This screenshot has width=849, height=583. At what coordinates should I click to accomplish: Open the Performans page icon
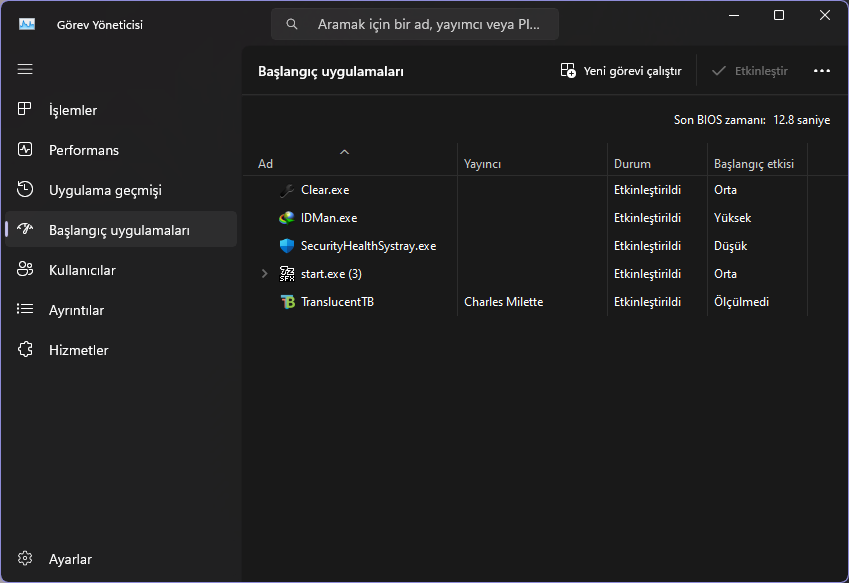pyautogui.click(x=25, y=150)
